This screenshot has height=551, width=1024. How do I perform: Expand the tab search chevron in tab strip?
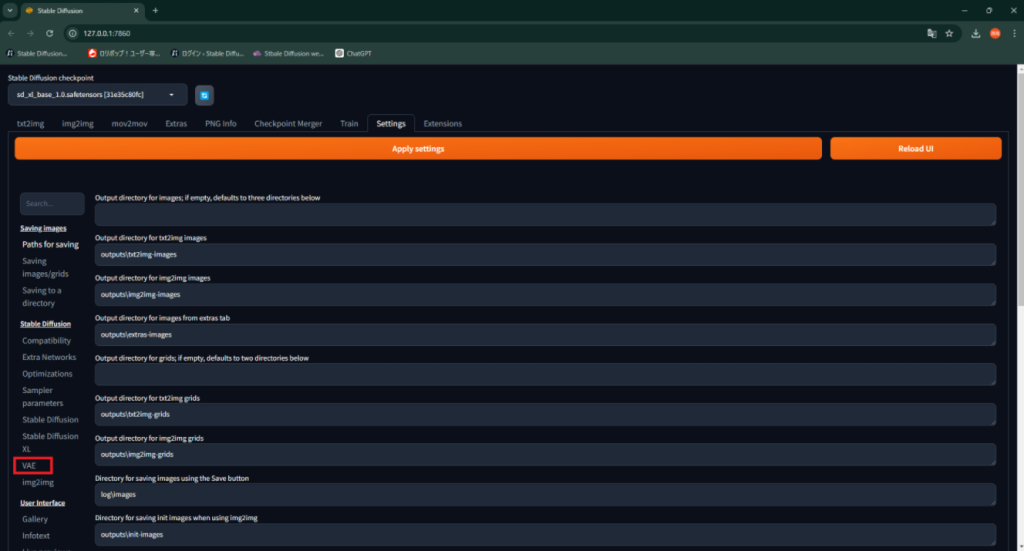click(x=9, y=10)
